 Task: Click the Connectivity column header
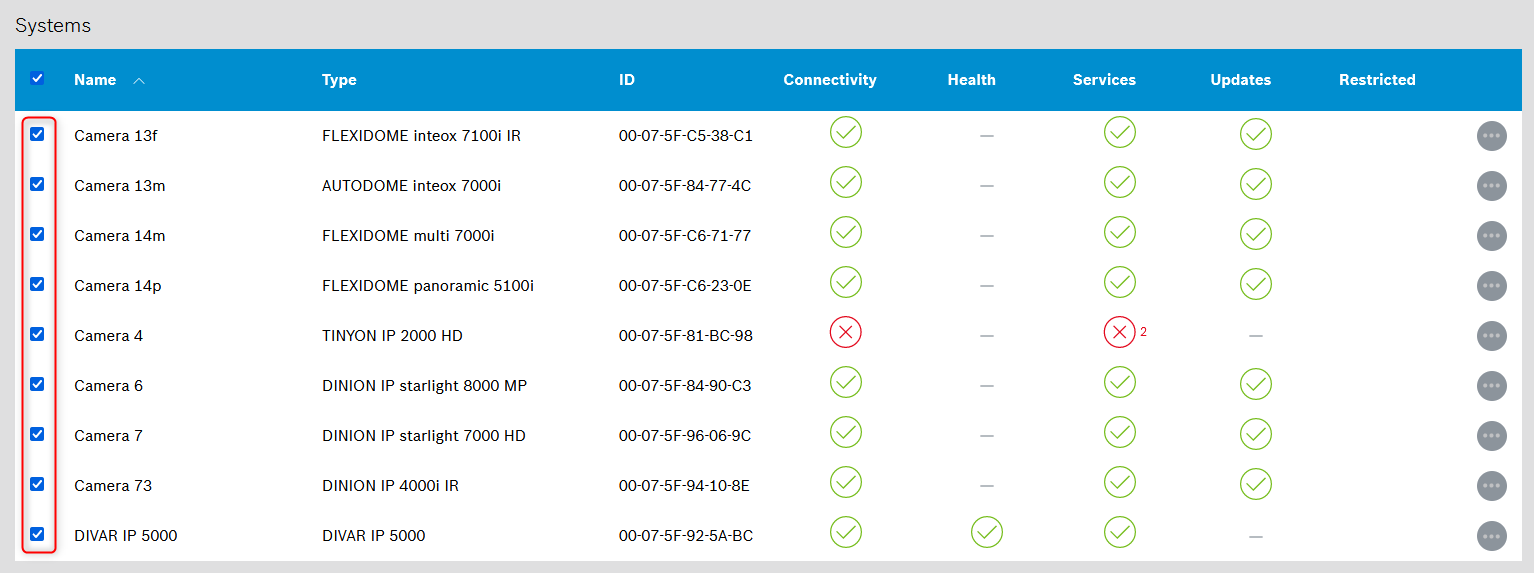coord(829,80)
